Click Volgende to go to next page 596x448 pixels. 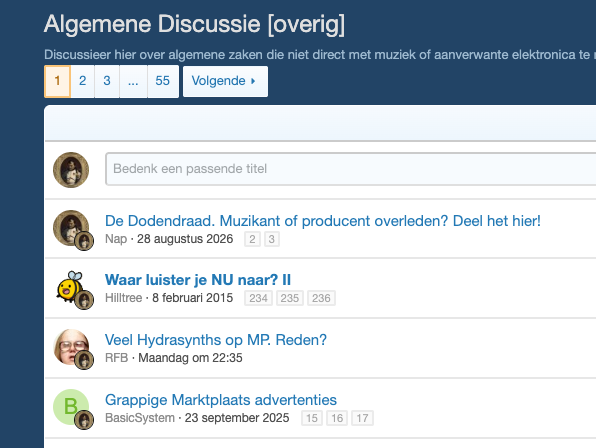(x=225, y=81)
